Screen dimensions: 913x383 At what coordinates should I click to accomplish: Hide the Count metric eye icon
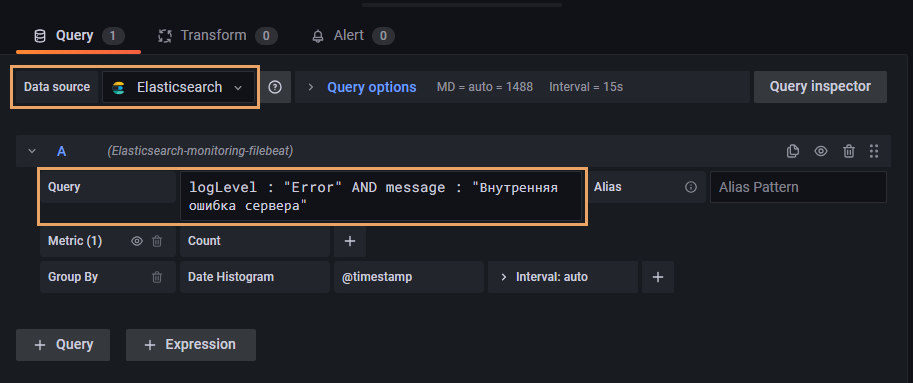pos(137,241)
